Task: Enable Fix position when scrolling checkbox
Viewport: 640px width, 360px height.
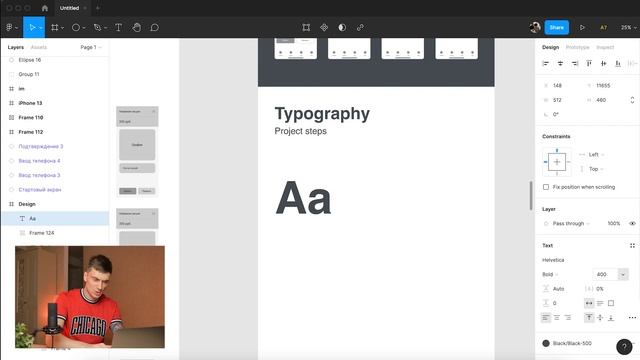Action: click(546, 187)
